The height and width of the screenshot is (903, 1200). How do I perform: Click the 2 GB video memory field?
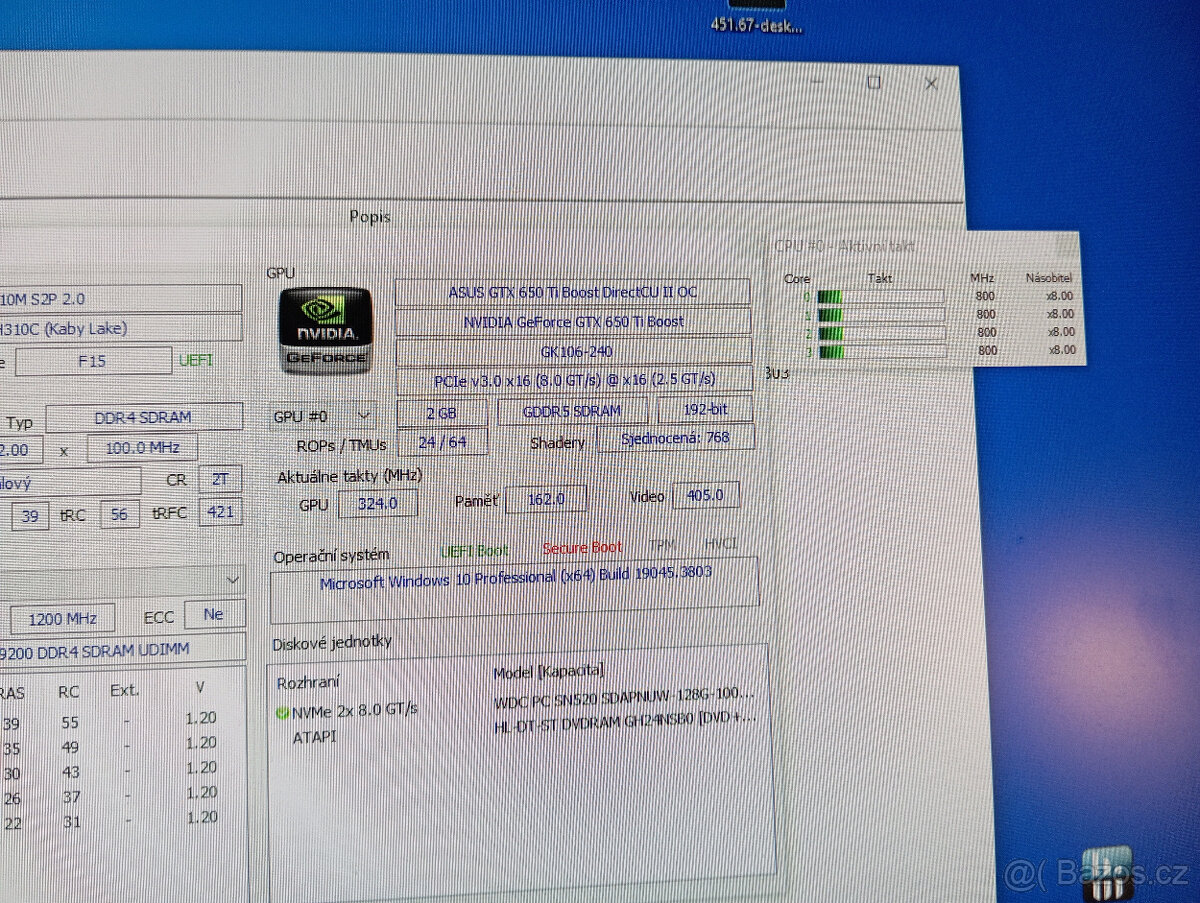click(x=443, y=412)
